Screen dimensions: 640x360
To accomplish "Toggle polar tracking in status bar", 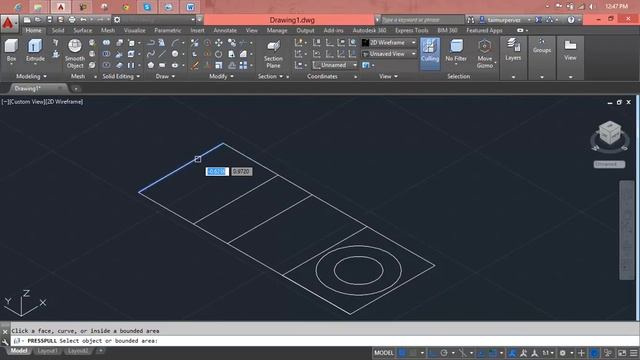I will 444,353.
